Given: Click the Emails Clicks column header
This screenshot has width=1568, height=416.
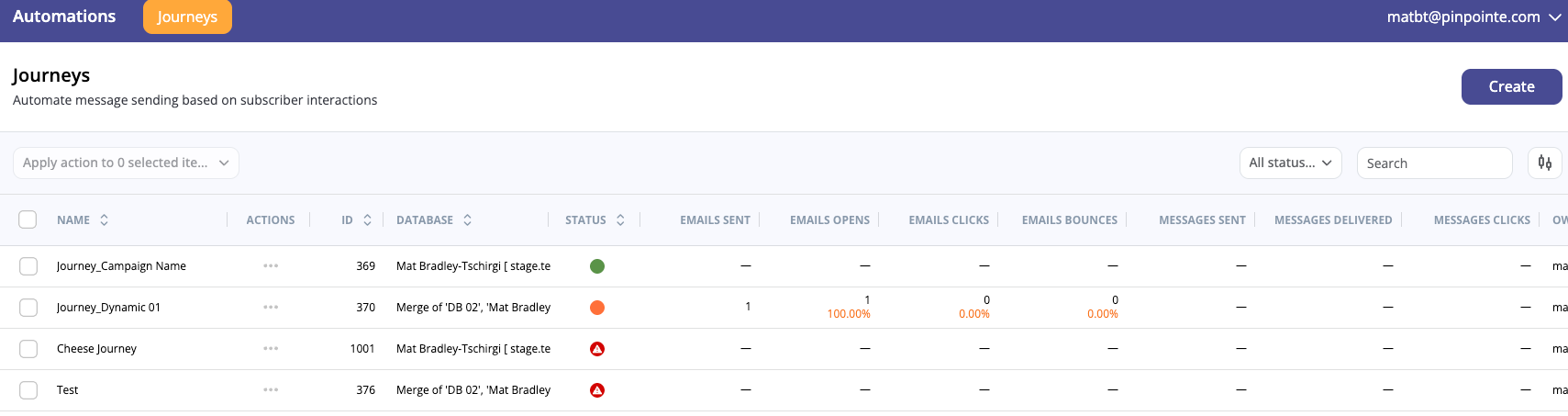Looking at the screenshot, I should [x=949, y=220].
